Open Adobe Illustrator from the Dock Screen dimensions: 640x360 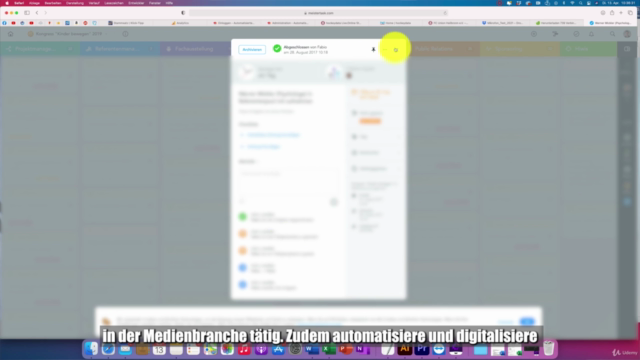click(x=404, y=349)
